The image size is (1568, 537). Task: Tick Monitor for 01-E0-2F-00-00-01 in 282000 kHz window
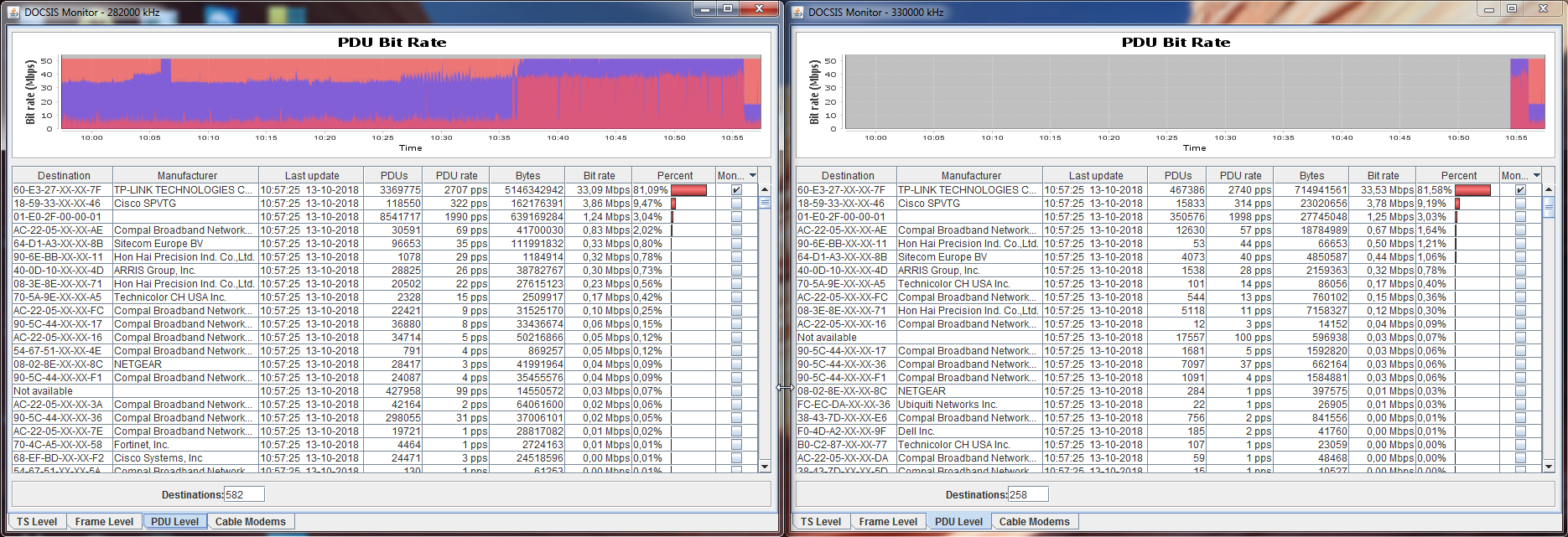[x=736, y=217]
